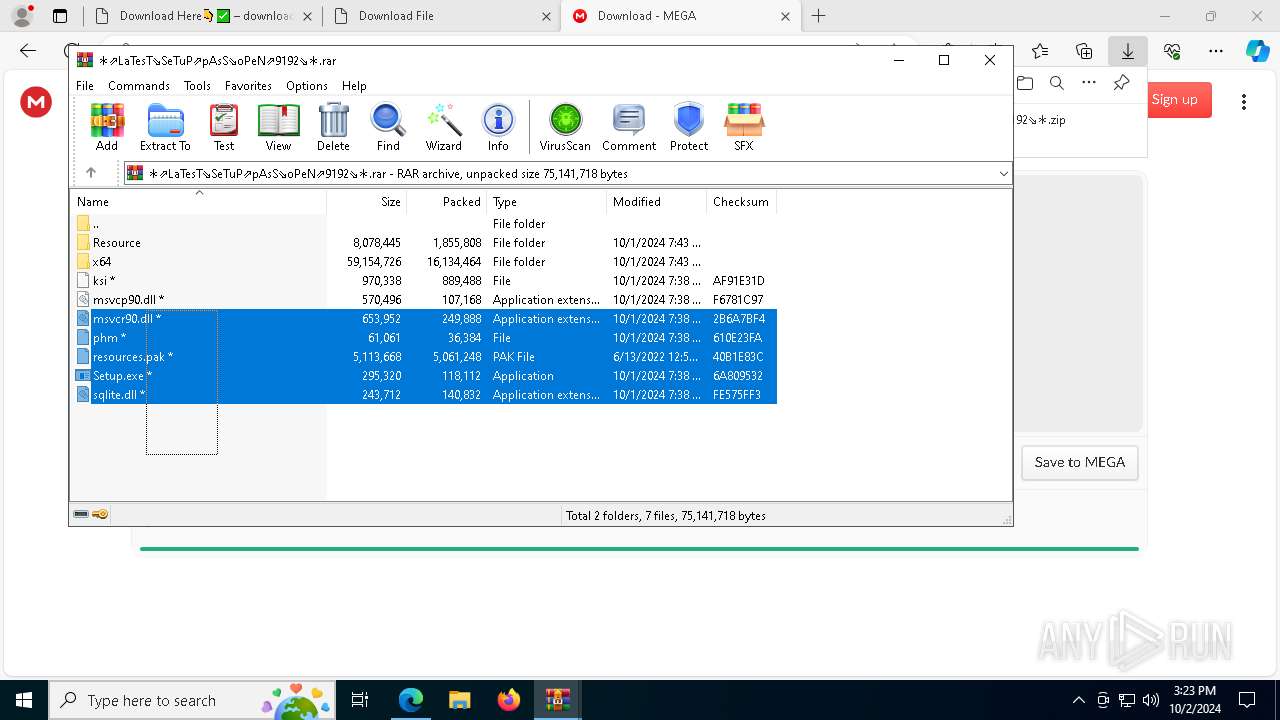Click the Test archive icon
The height and width of the screenshot is (720, 1280).
pyautogui.click(x=224, y=127)
